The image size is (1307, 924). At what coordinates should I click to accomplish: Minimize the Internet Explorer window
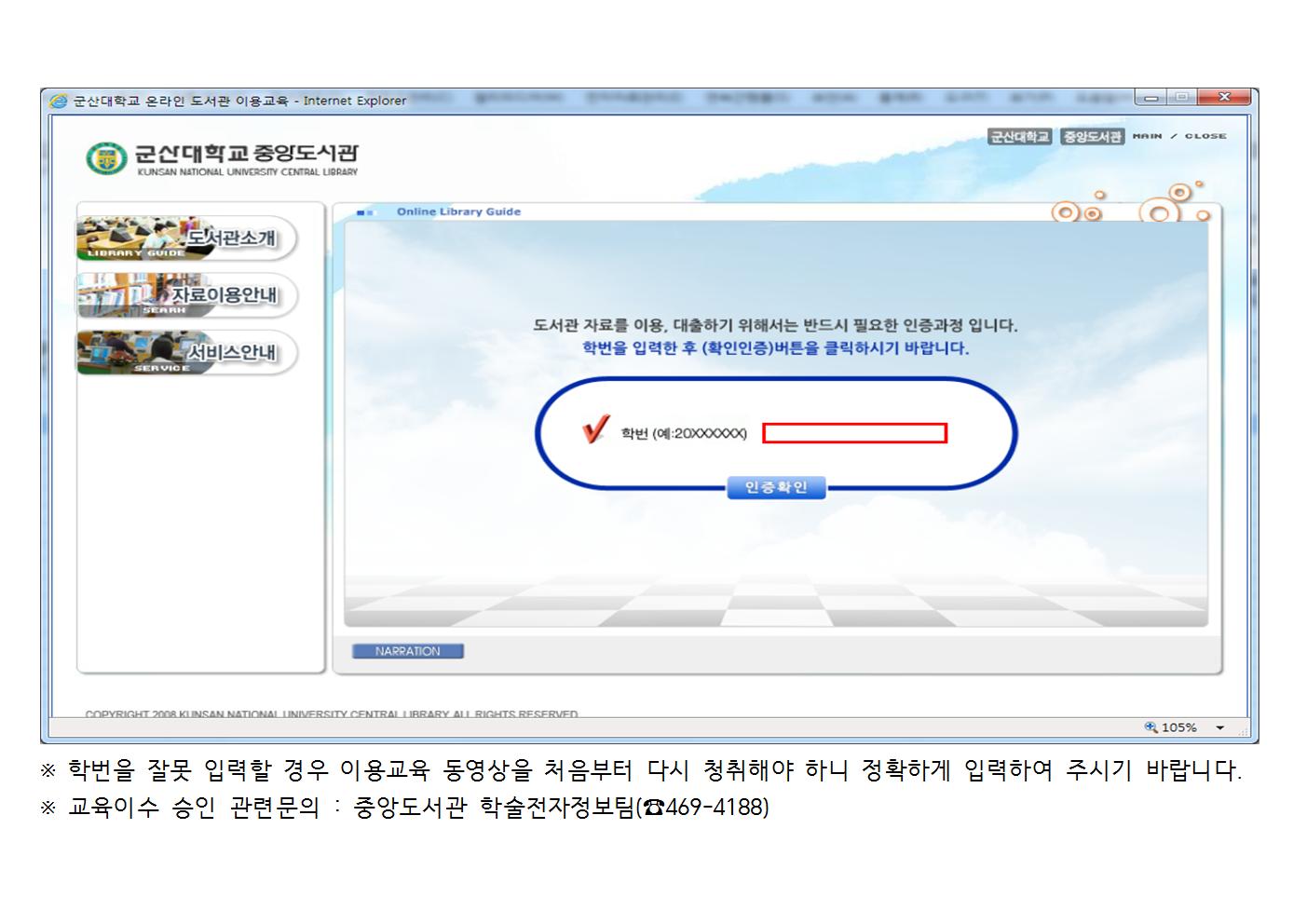(1150, 98)
